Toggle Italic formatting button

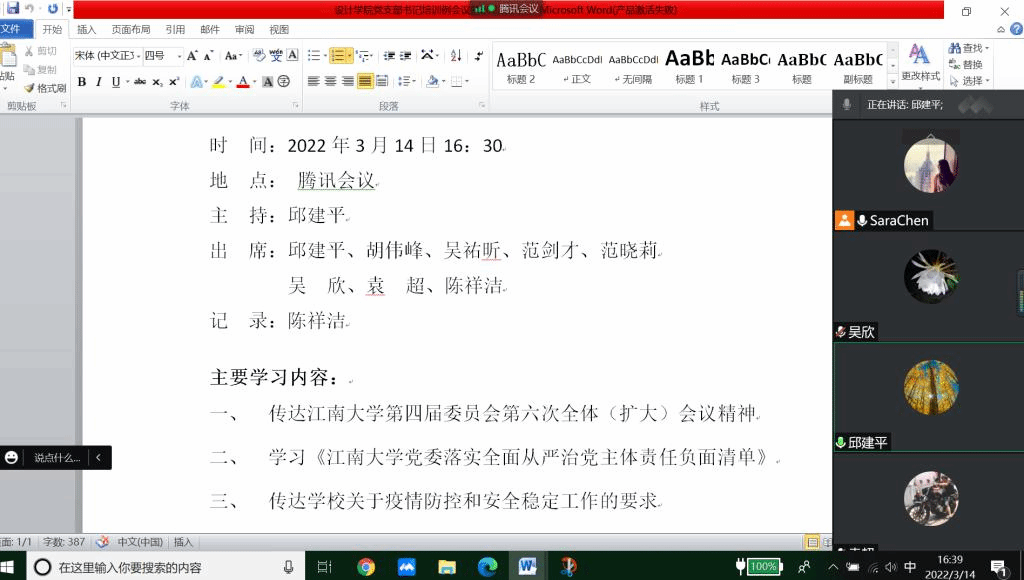pyautogui.click(x=98, y=81)
